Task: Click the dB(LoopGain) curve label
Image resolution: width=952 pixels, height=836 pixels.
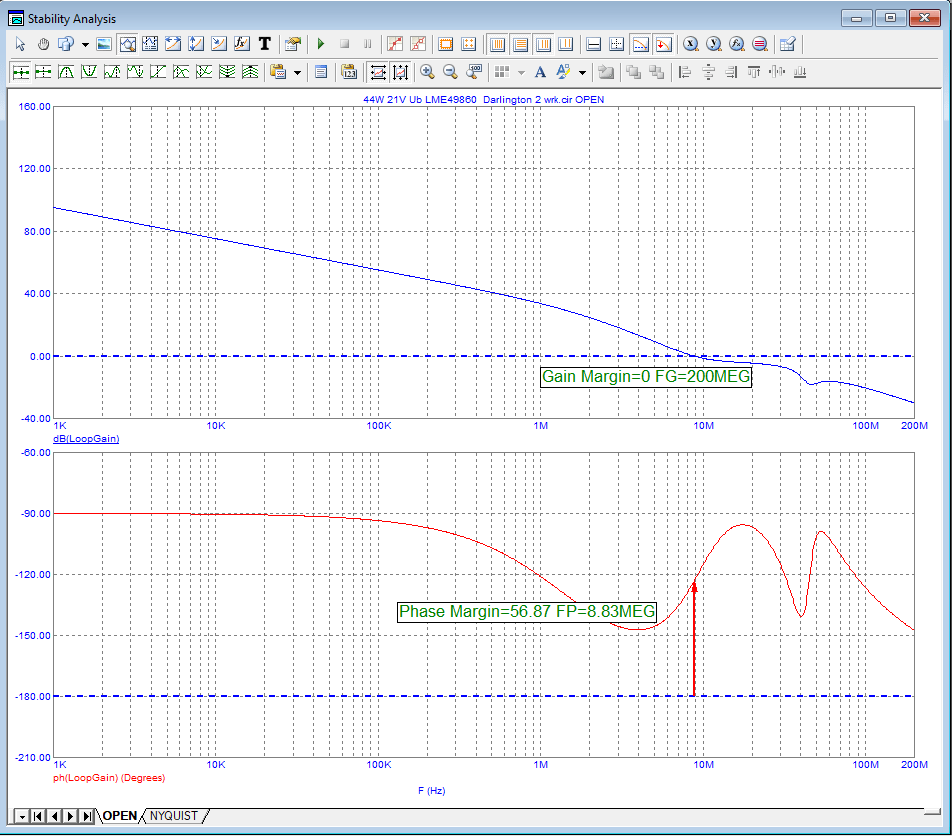Action: tap(86, 438)
